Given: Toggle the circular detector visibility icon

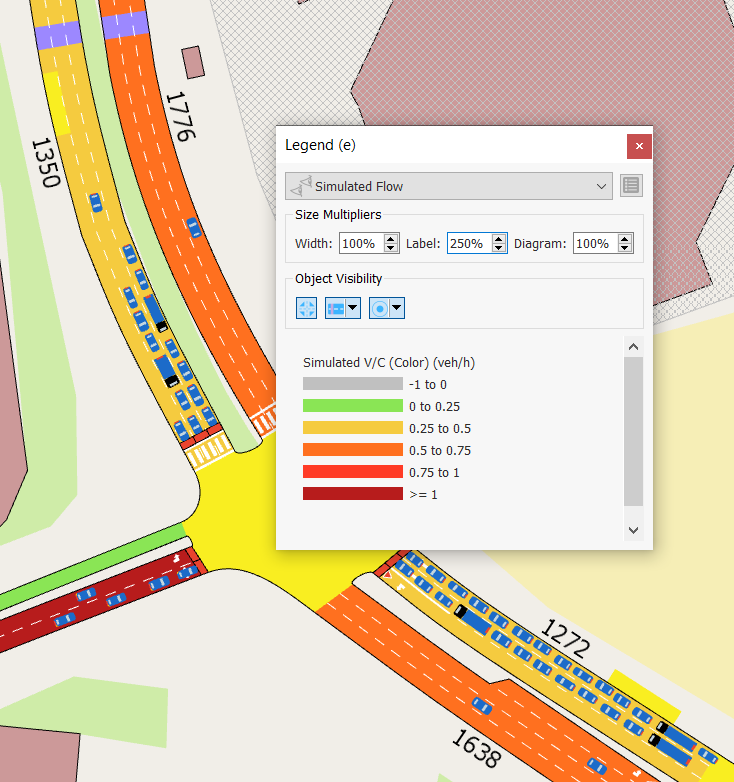Looking at the screenshot, I should coord(380,308).
